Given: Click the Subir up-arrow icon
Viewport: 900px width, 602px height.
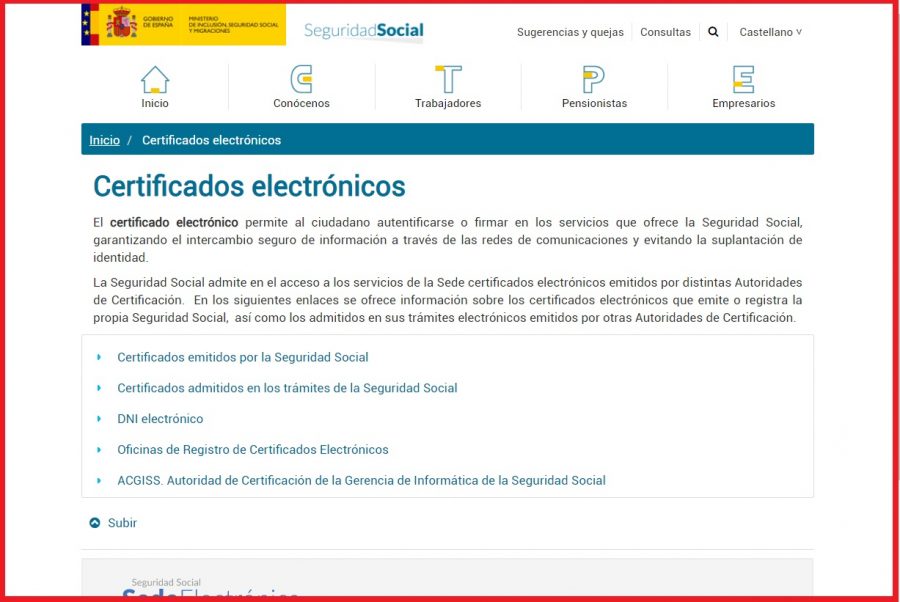Looking at the screenshot, I should click(x=95, y=523).
